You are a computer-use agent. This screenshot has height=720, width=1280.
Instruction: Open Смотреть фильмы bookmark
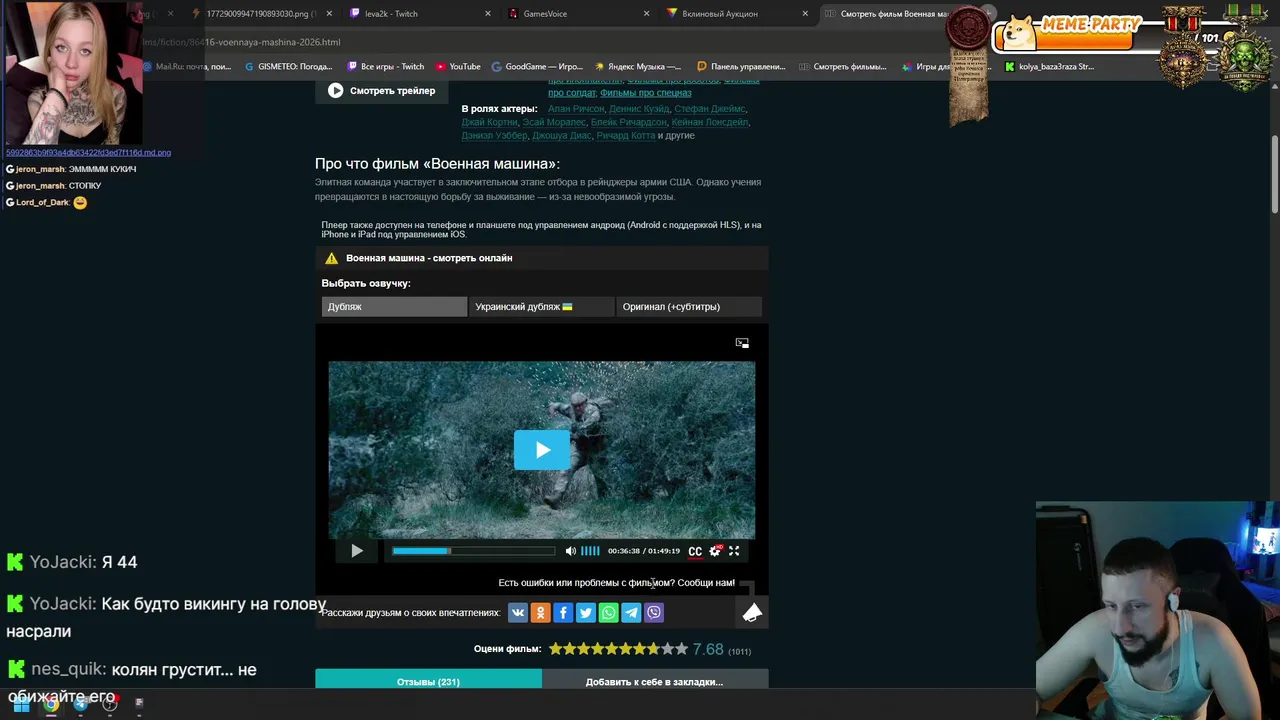pyautogui.click(x=843, y=67)
